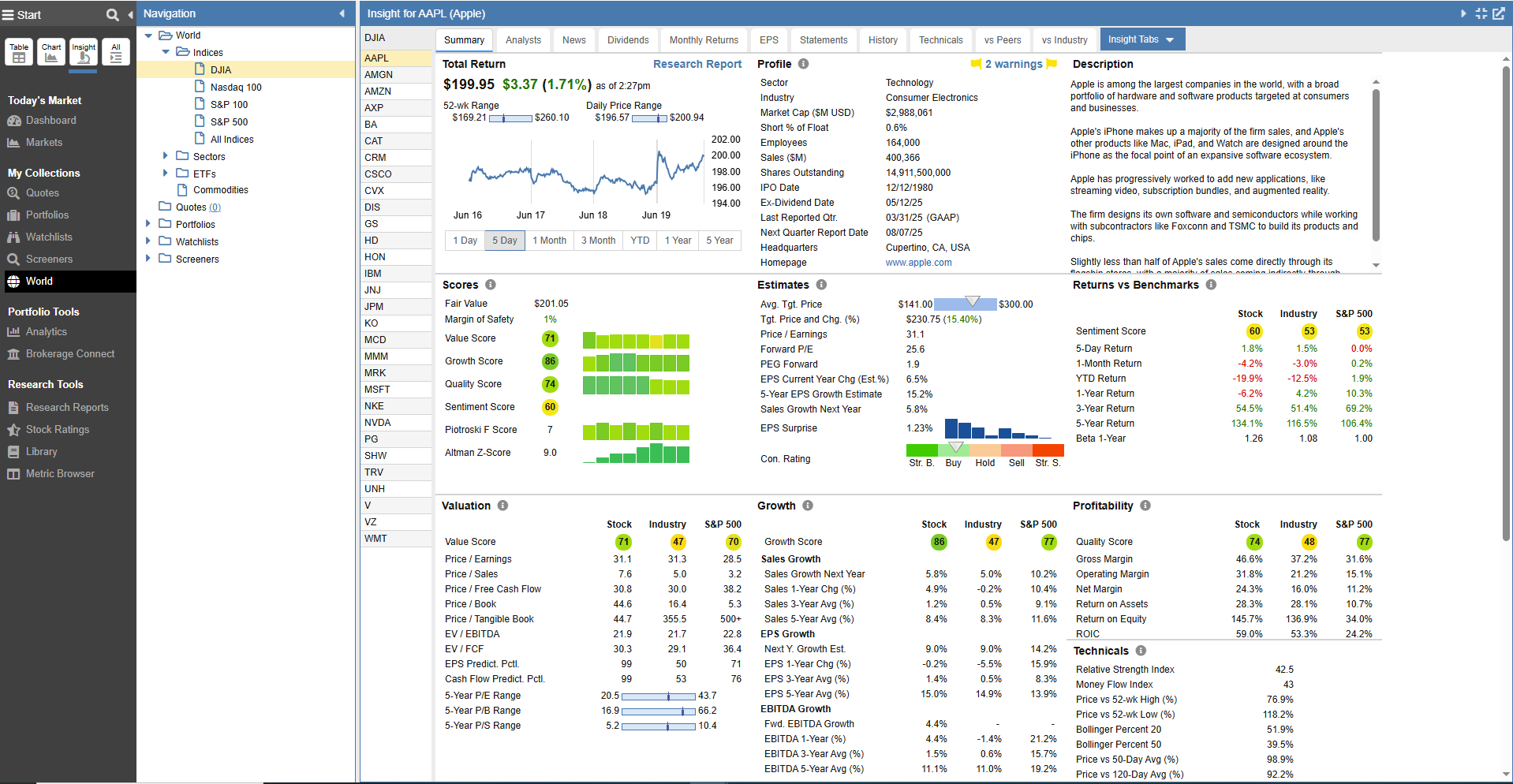Open vs Peers tab

(x=1003, y=40)
